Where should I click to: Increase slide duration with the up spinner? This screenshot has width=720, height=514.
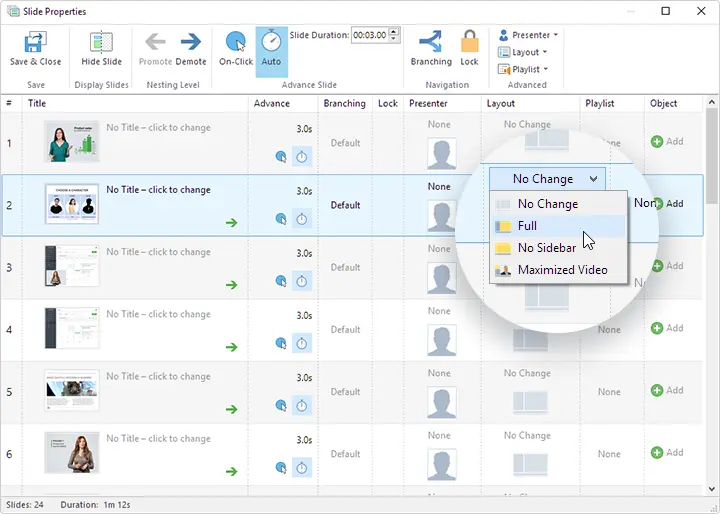pyautogui.click(x=394, y=31)
